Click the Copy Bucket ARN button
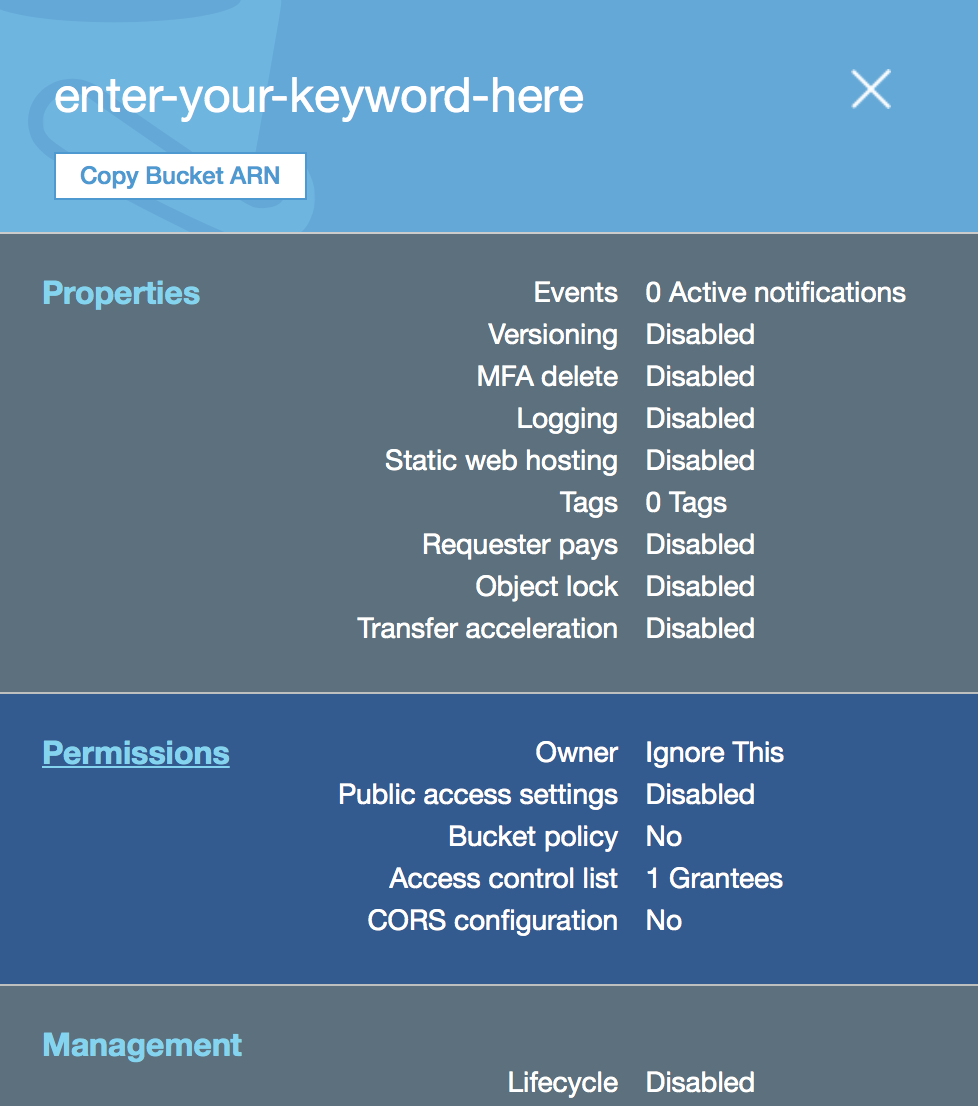 click(181, 176)
